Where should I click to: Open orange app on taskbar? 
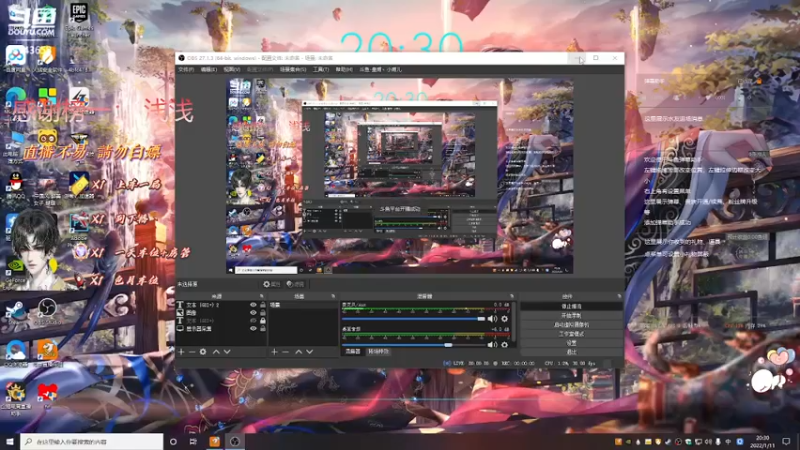coord(214,441)
